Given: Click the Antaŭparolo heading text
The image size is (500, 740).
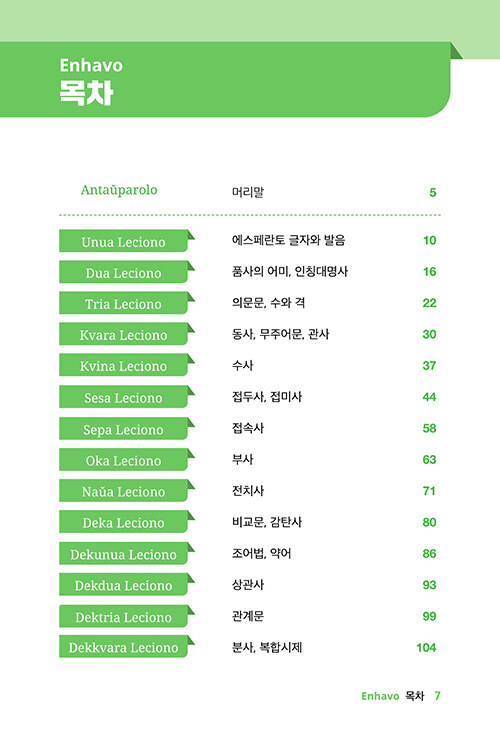Looking at the screenshot, I should (119, 190).
